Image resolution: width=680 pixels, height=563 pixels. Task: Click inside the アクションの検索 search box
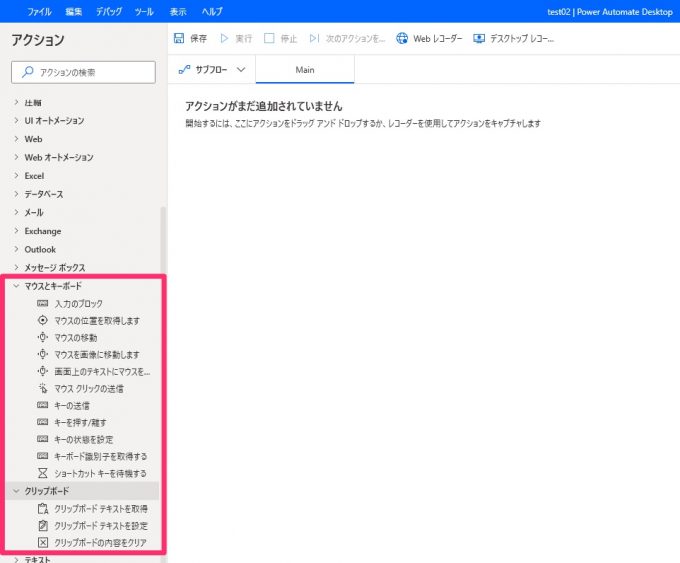coord(83,72)
